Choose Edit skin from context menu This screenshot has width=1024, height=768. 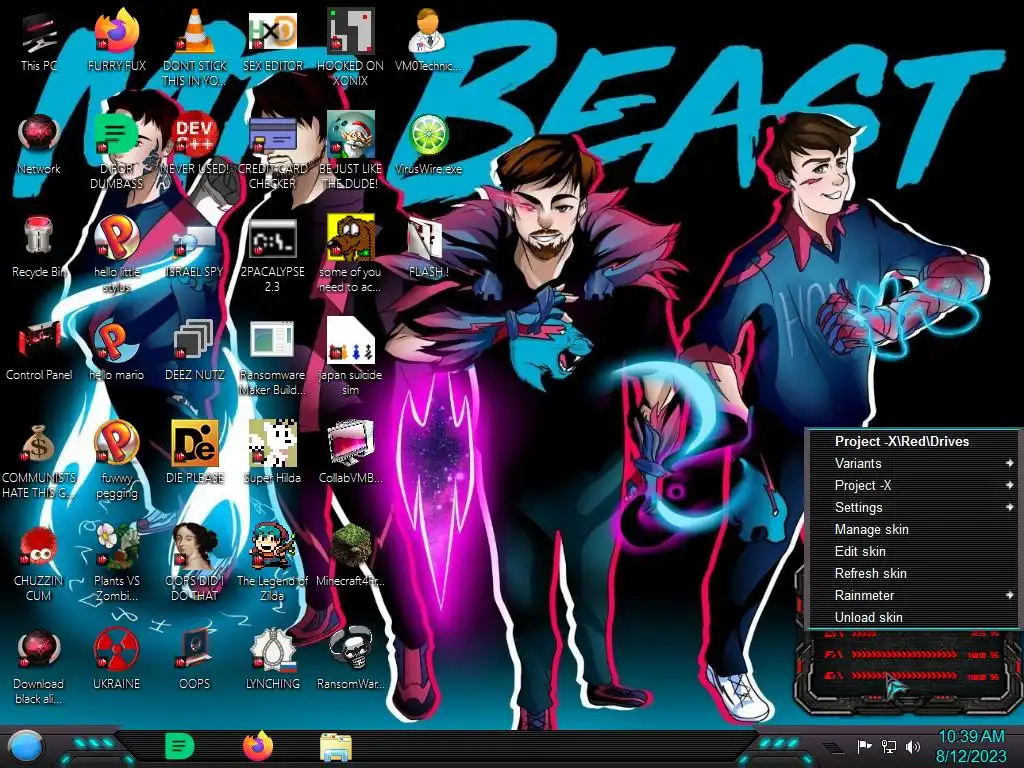pyautogui.click(x=914, y=551)
